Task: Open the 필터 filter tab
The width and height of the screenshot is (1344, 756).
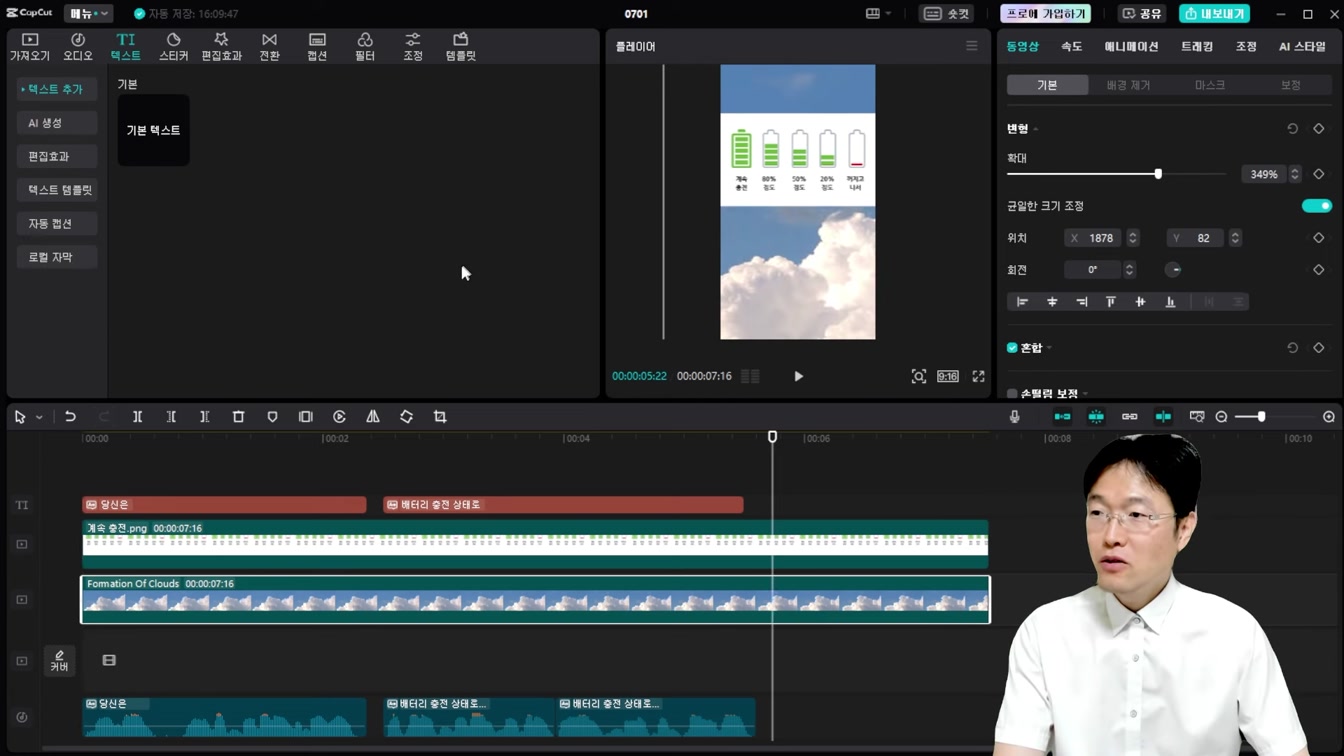Action: pos(365,46)
